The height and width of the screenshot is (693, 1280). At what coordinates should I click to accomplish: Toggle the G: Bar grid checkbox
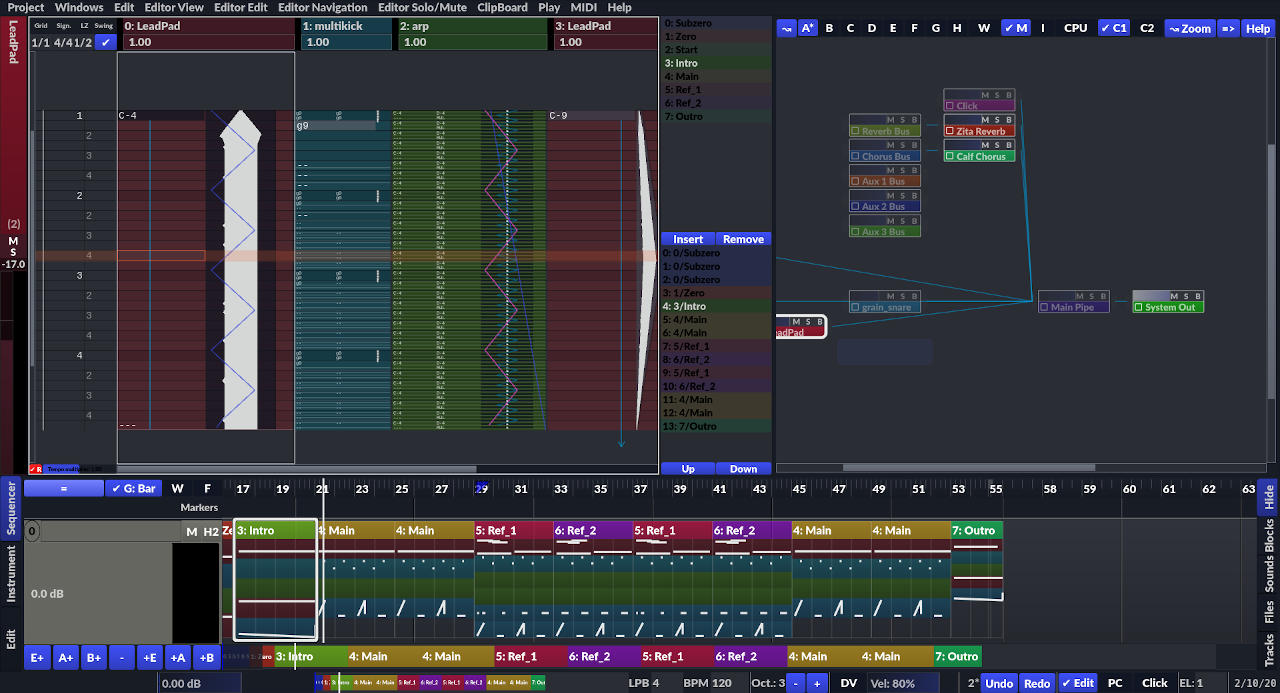coord(135,488)
